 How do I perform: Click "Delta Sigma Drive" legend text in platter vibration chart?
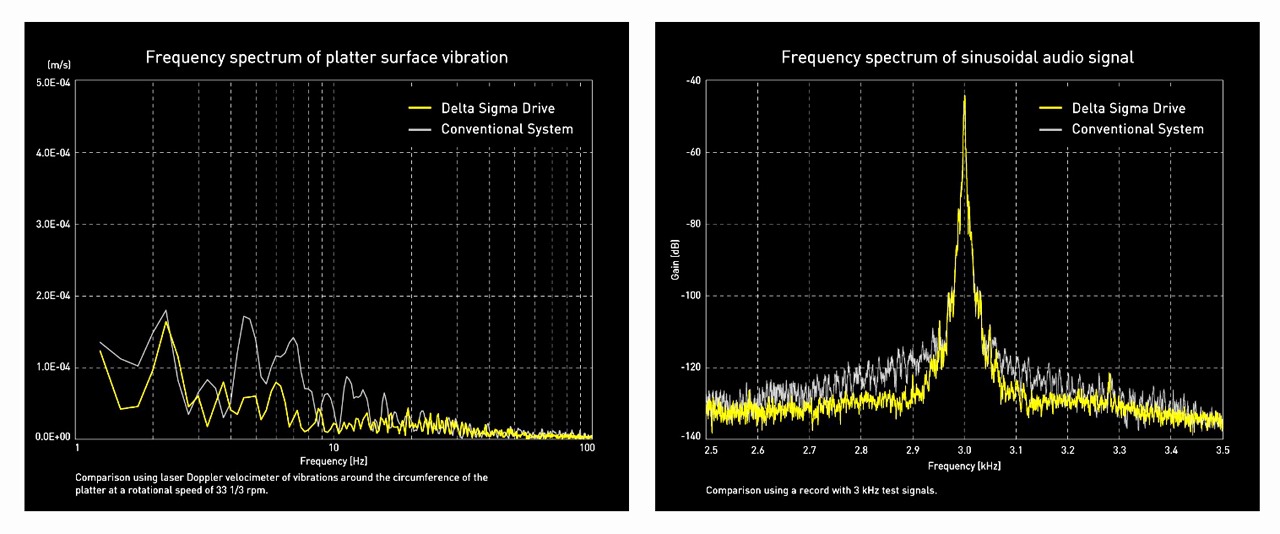pos(497,108)
